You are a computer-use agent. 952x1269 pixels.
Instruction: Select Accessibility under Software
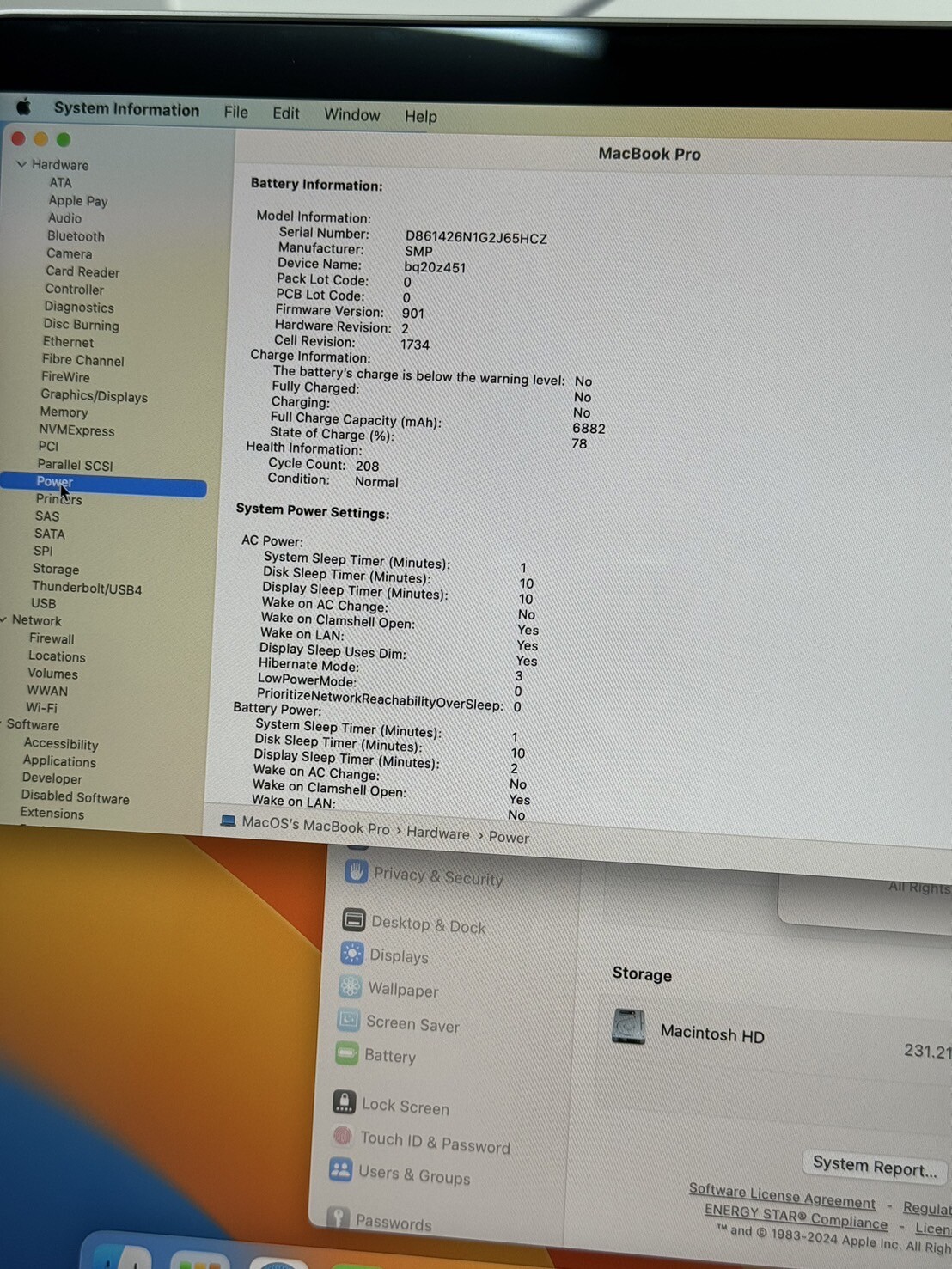tap(61, 744)
